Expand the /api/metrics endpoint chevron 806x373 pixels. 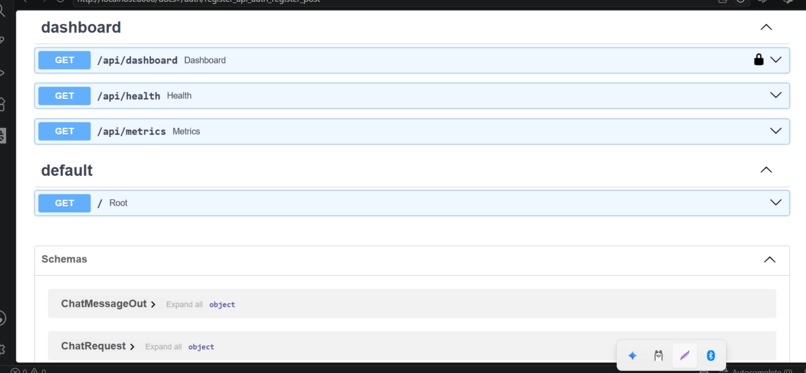click(x=776, y=131)
